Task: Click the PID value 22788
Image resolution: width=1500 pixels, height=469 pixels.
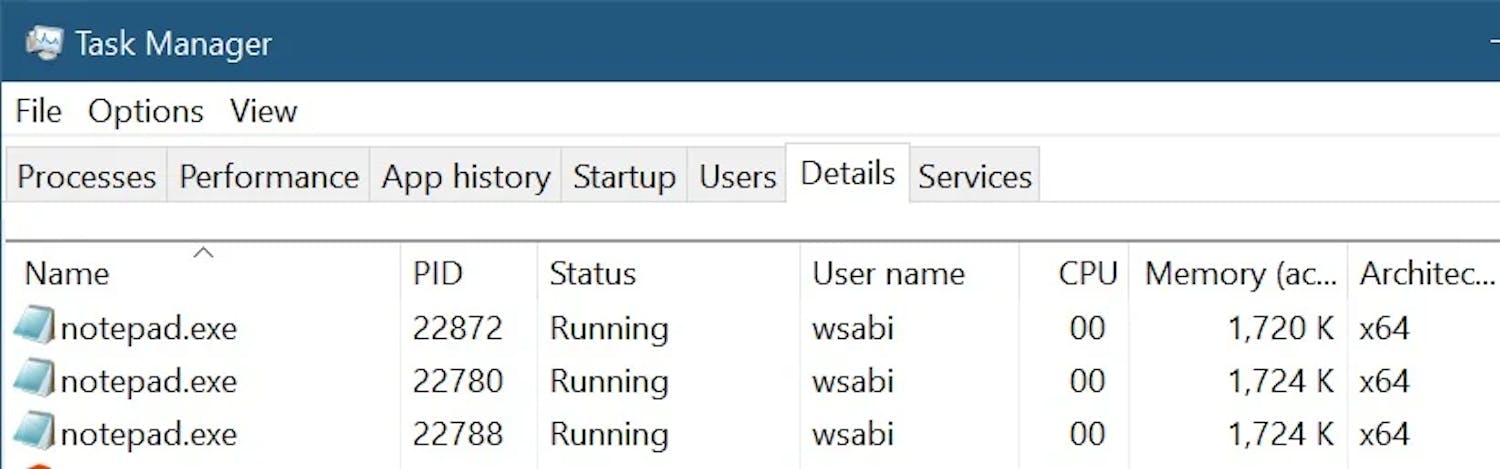Action: (458, 434)
